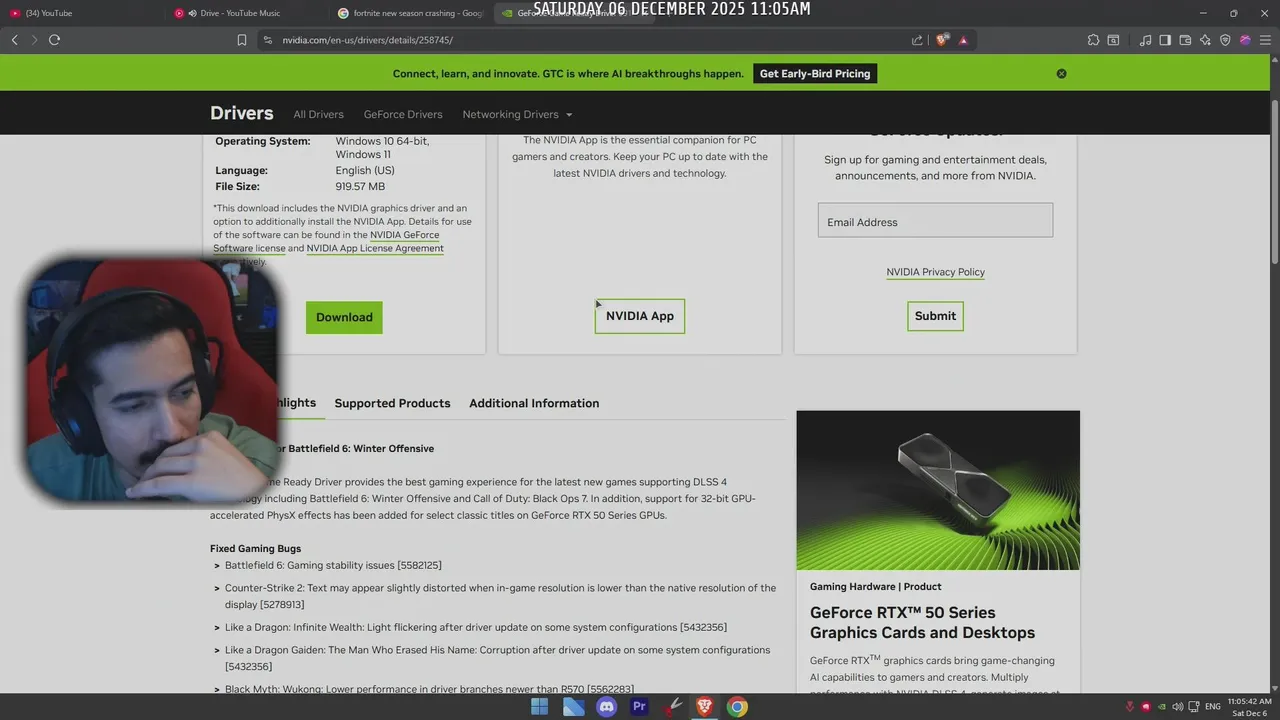The image size is (1280, 720).
Task: Open the browser profile avatar icon
Action: (1245, 40)
